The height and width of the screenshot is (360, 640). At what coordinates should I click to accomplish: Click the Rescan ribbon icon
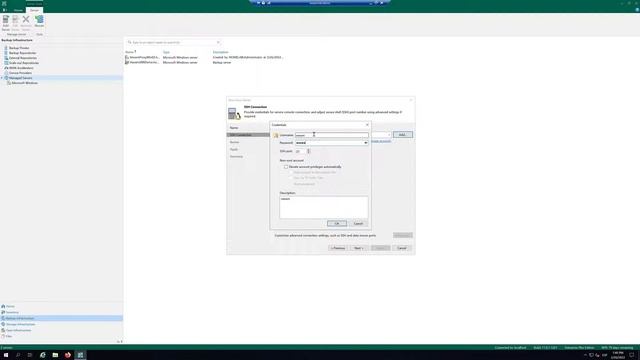click(x=39, y=20)
